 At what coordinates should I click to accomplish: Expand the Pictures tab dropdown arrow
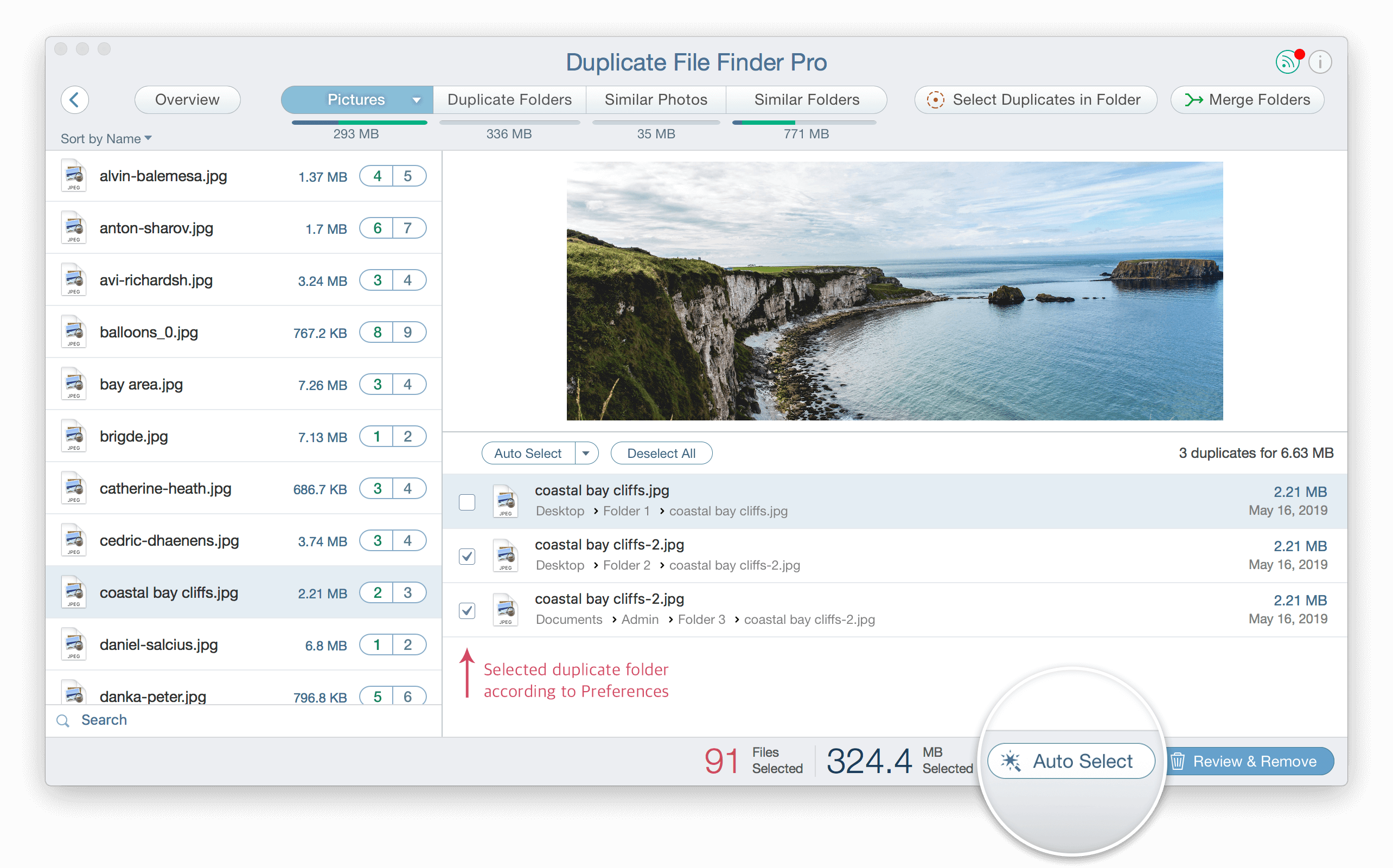(416, 99)
